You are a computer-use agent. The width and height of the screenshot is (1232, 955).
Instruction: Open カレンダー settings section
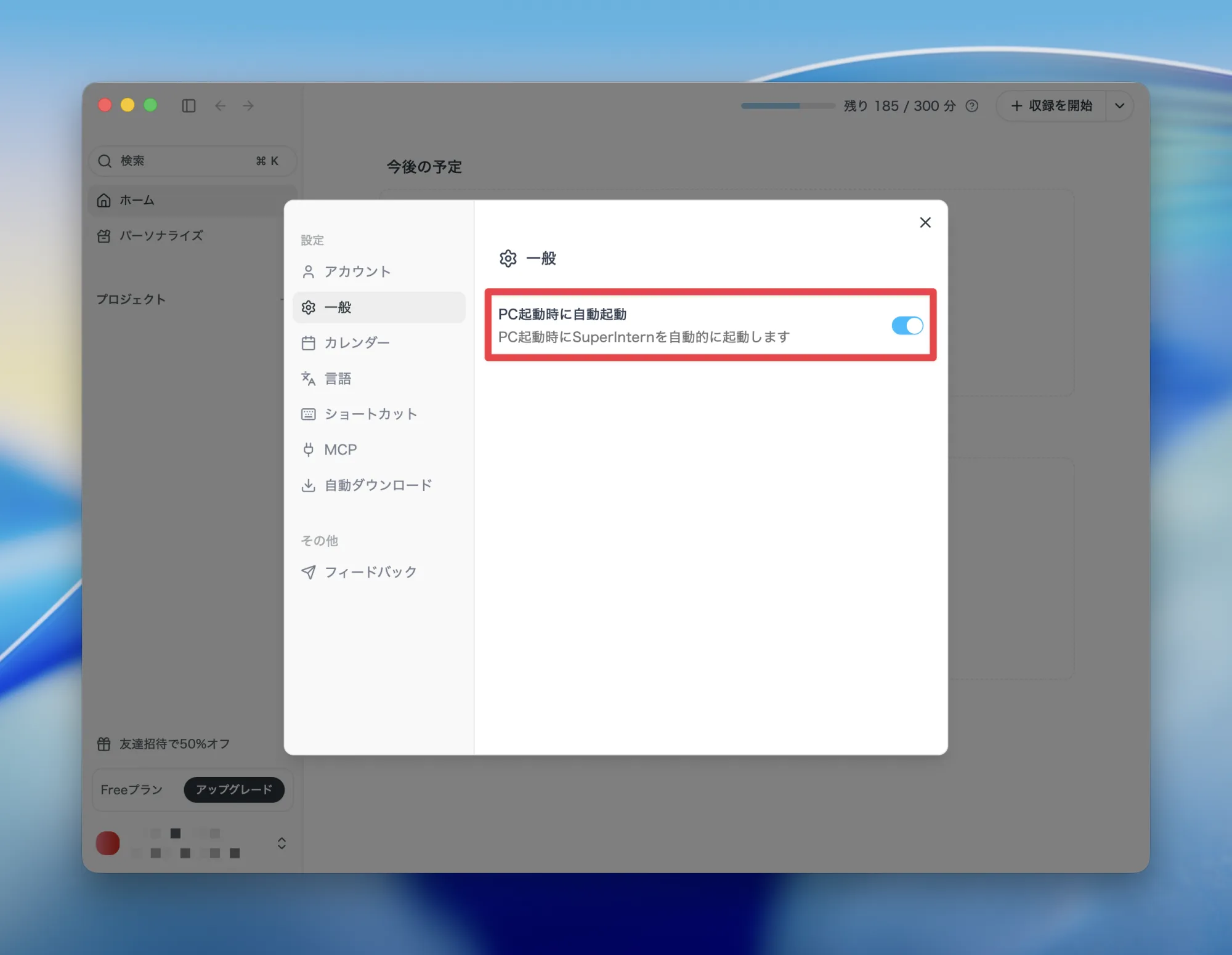click(x=379, y=343)
